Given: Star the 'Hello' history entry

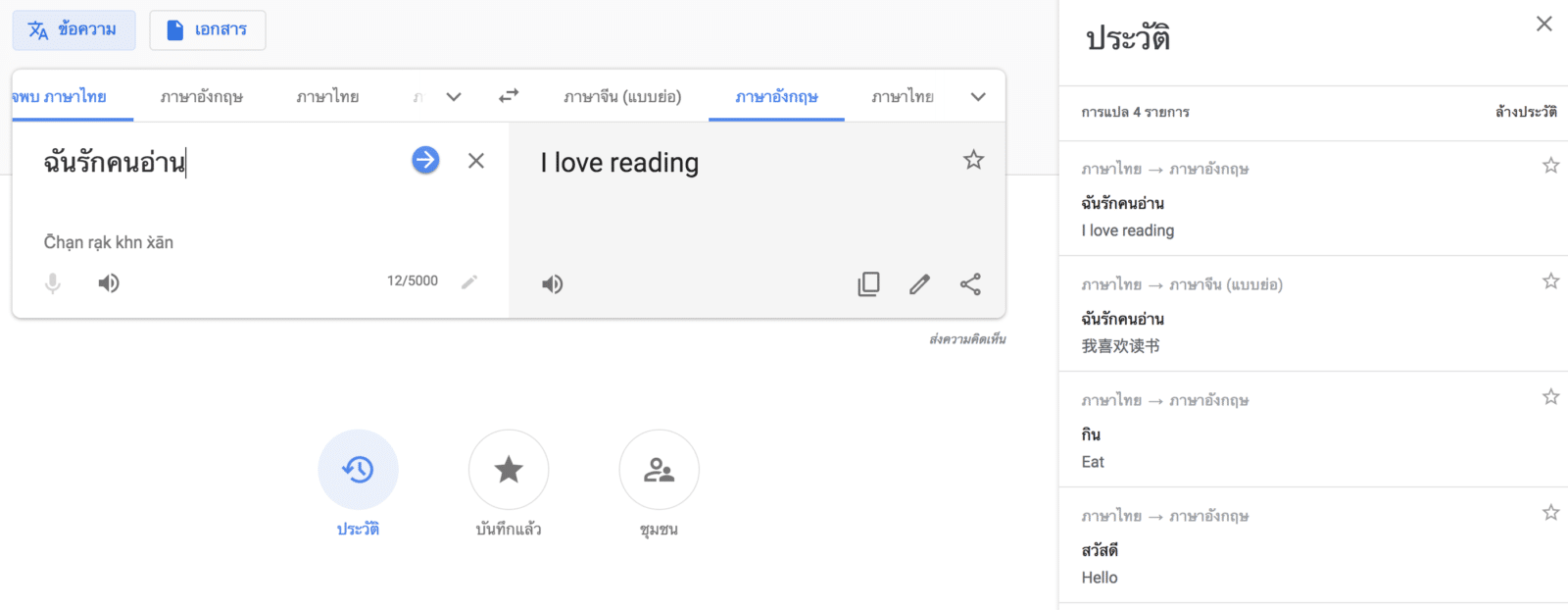Looking at the screenshot, I should point(1550,513).
